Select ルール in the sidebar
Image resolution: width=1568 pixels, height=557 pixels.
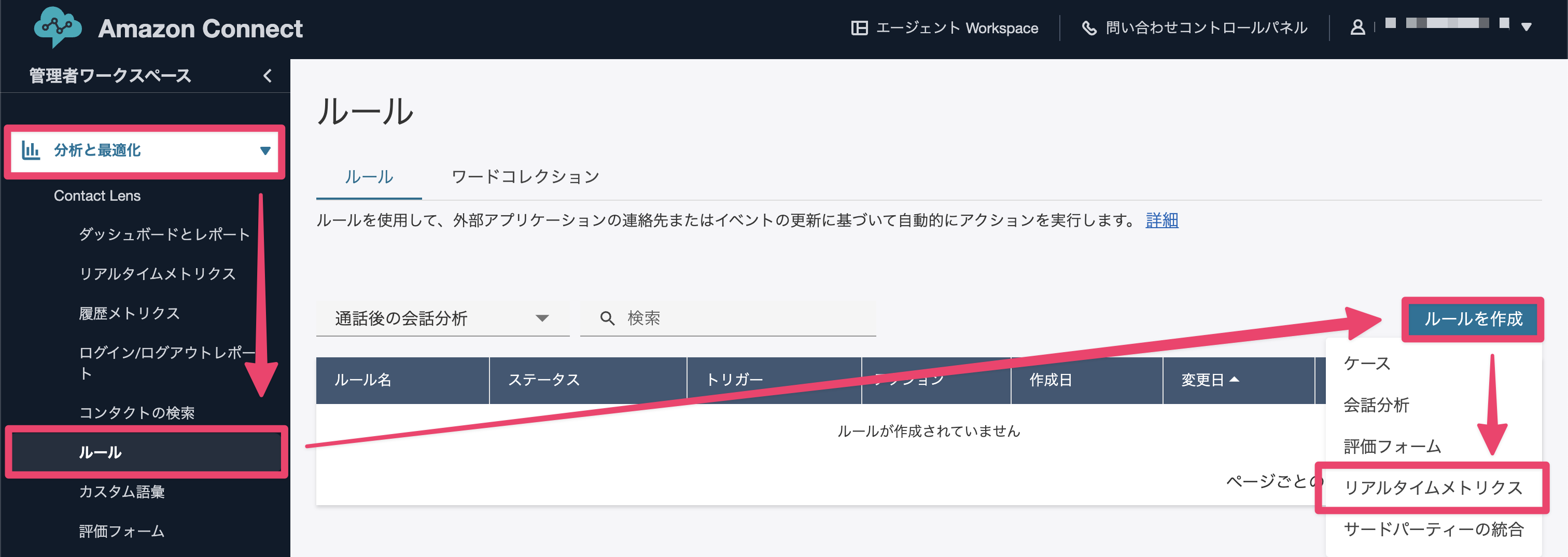[x=146, y=452]
